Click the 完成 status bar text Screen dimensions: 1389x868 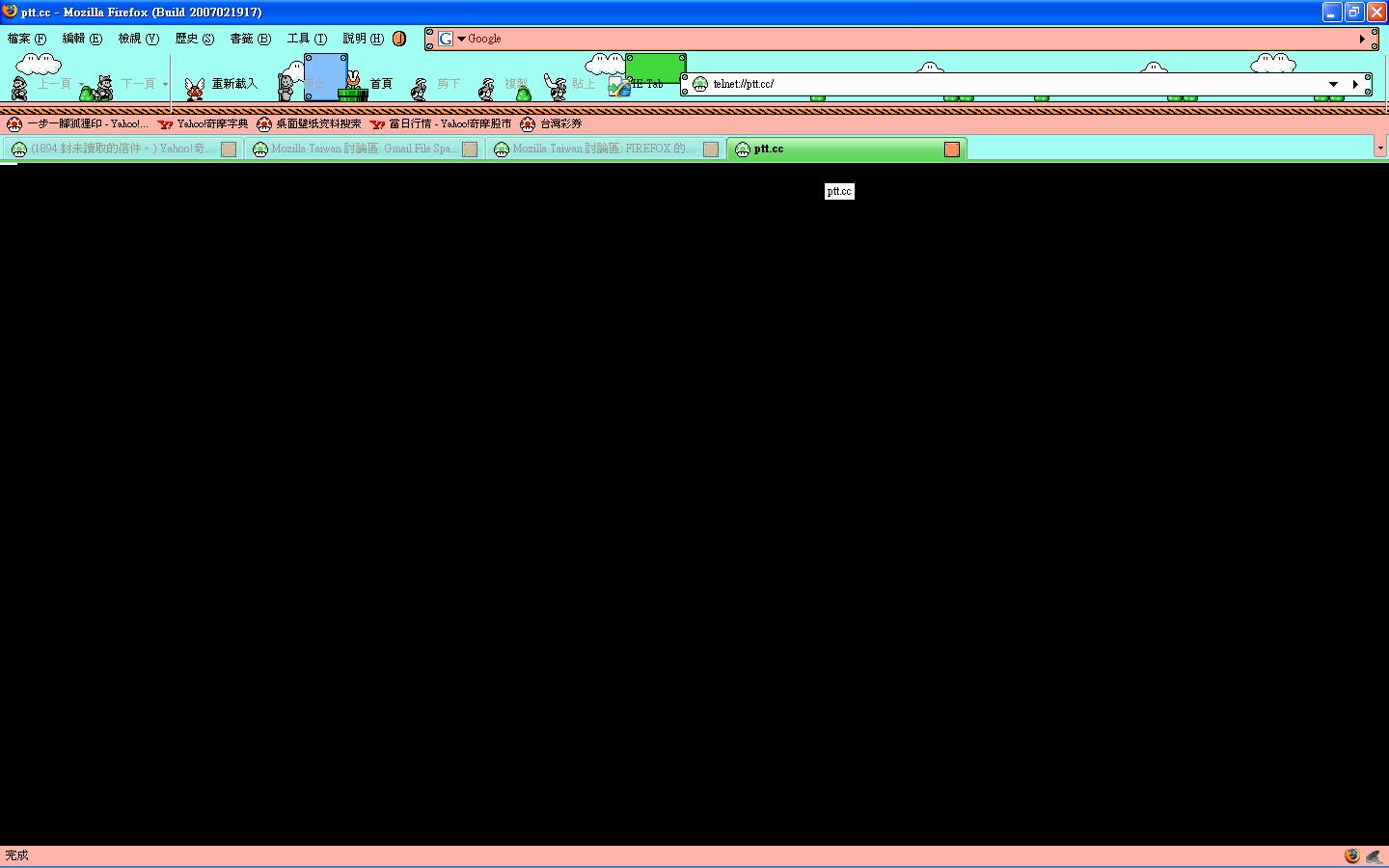[16, 855]
